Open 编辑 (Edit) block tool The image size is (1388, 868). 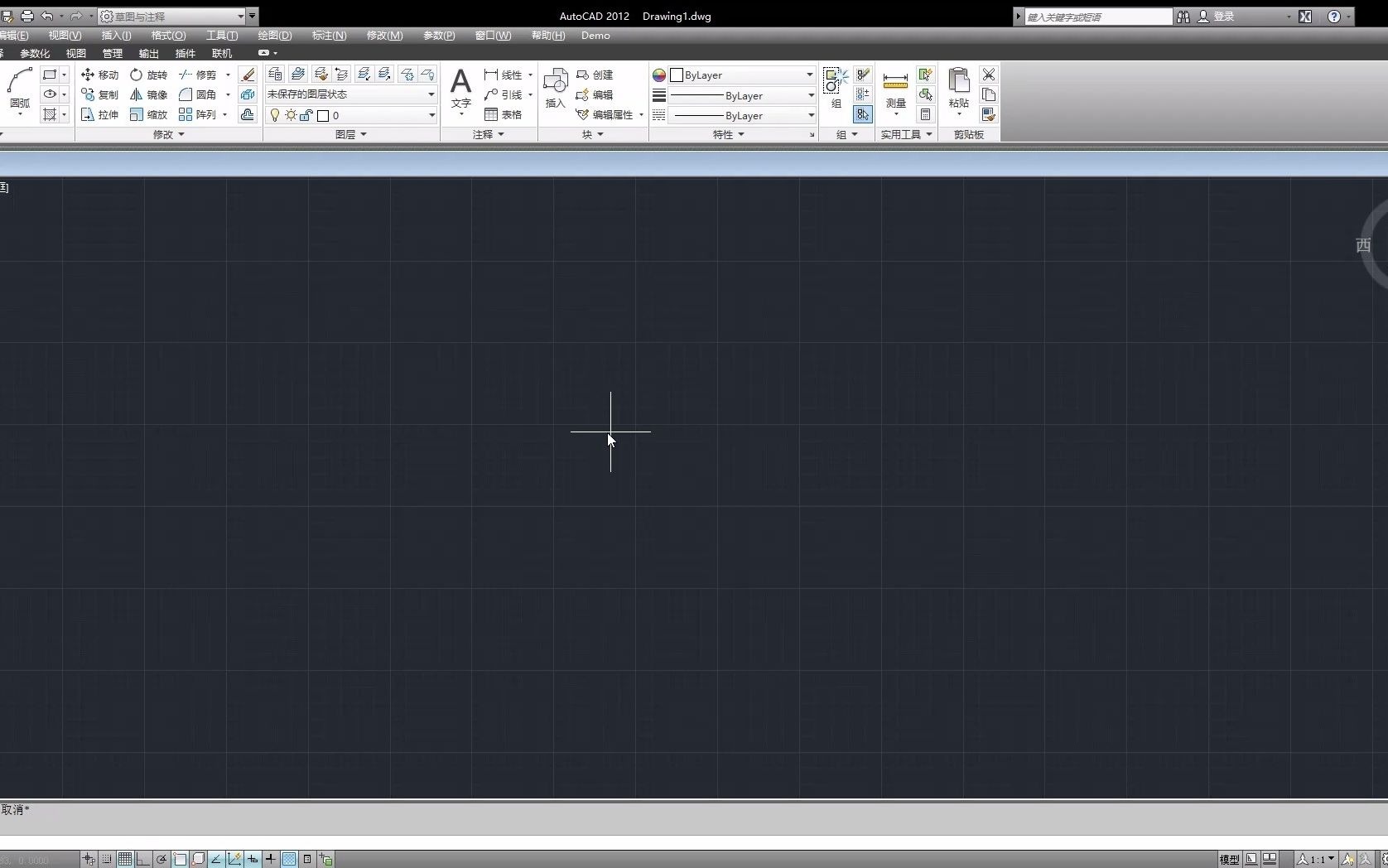click(x=594, y=94)
